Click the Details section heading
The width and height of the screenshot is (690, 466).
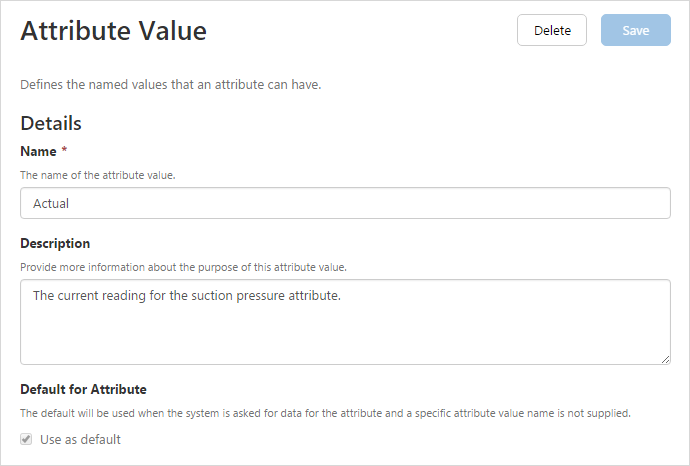point(51,123)
